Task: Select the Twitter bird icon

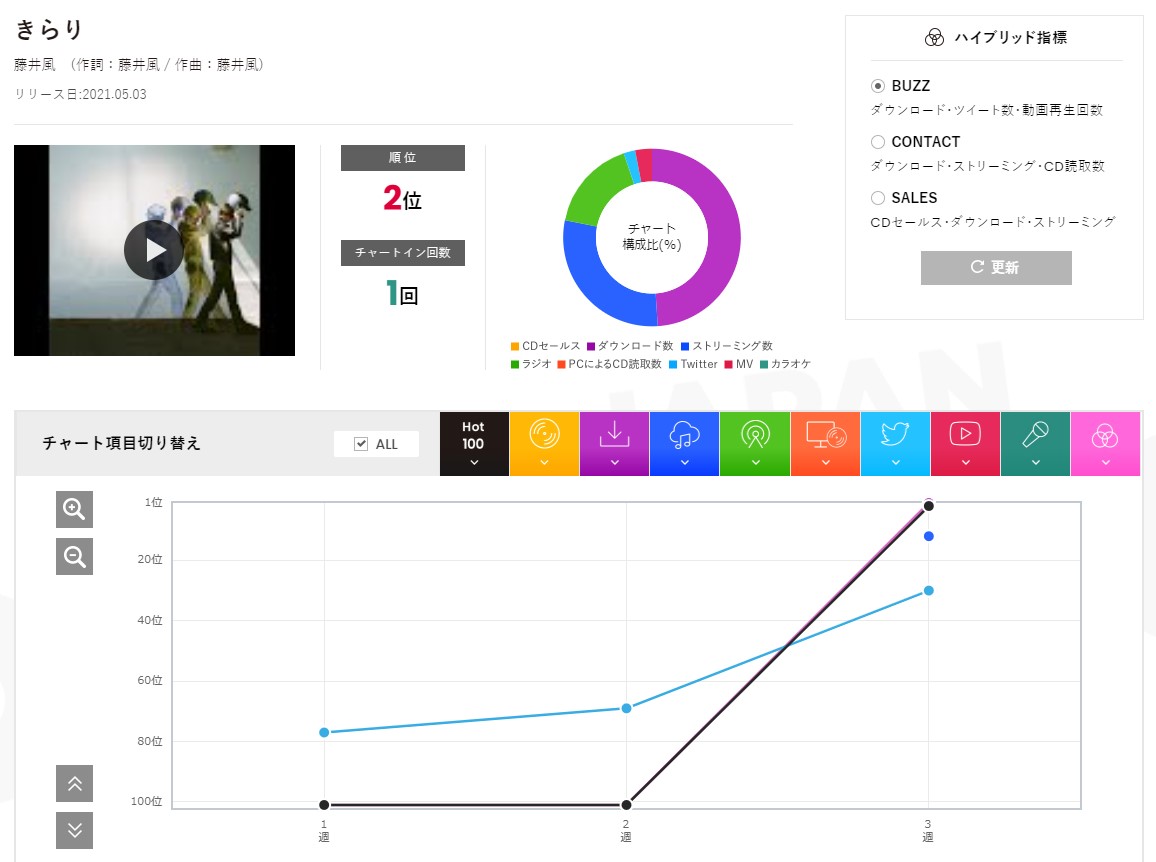Action: (x=895, y=434)
